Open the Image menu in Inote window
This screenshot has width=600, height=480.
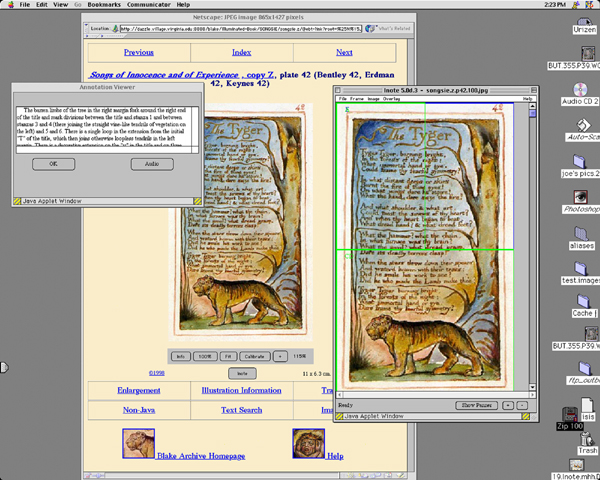[373, 99]
